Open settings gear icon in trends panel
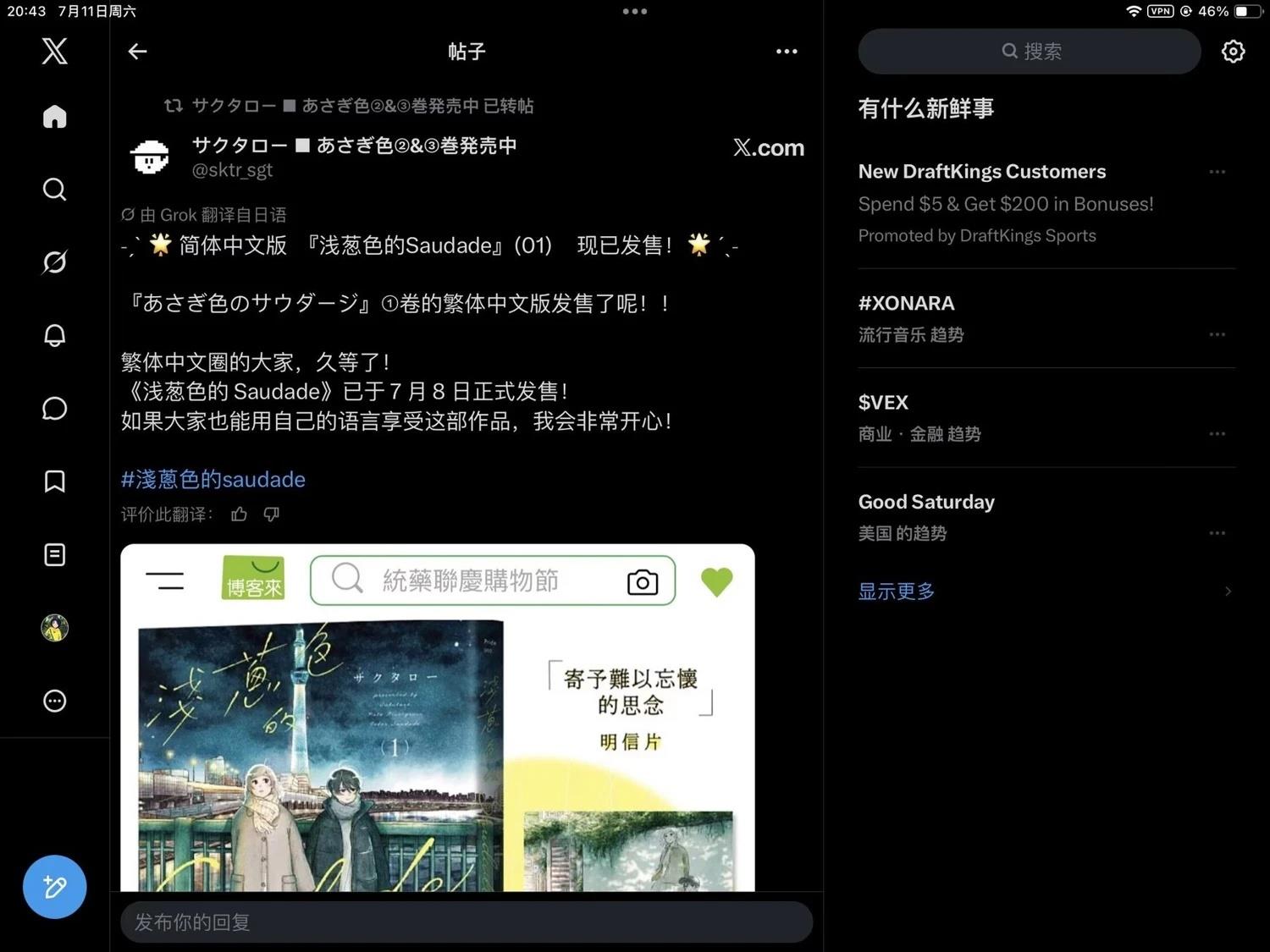 1234,52
